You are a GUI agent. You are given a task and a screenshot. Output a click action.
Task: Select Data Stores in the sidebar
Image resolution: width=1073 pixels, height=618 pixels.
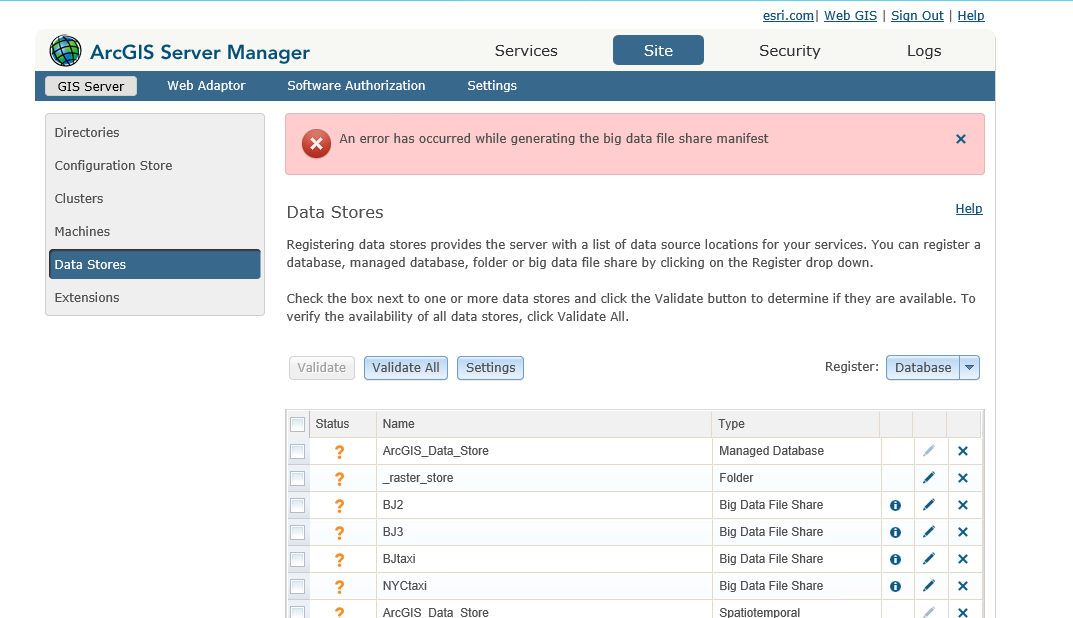[x=155, y=264]
